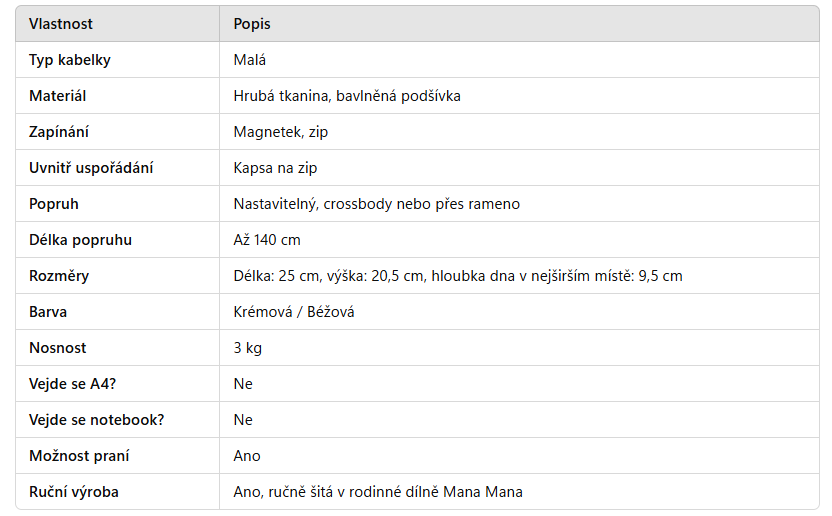Click the "Magnetek, zip" value
The image size is (832, 516).
pos(281,132)
